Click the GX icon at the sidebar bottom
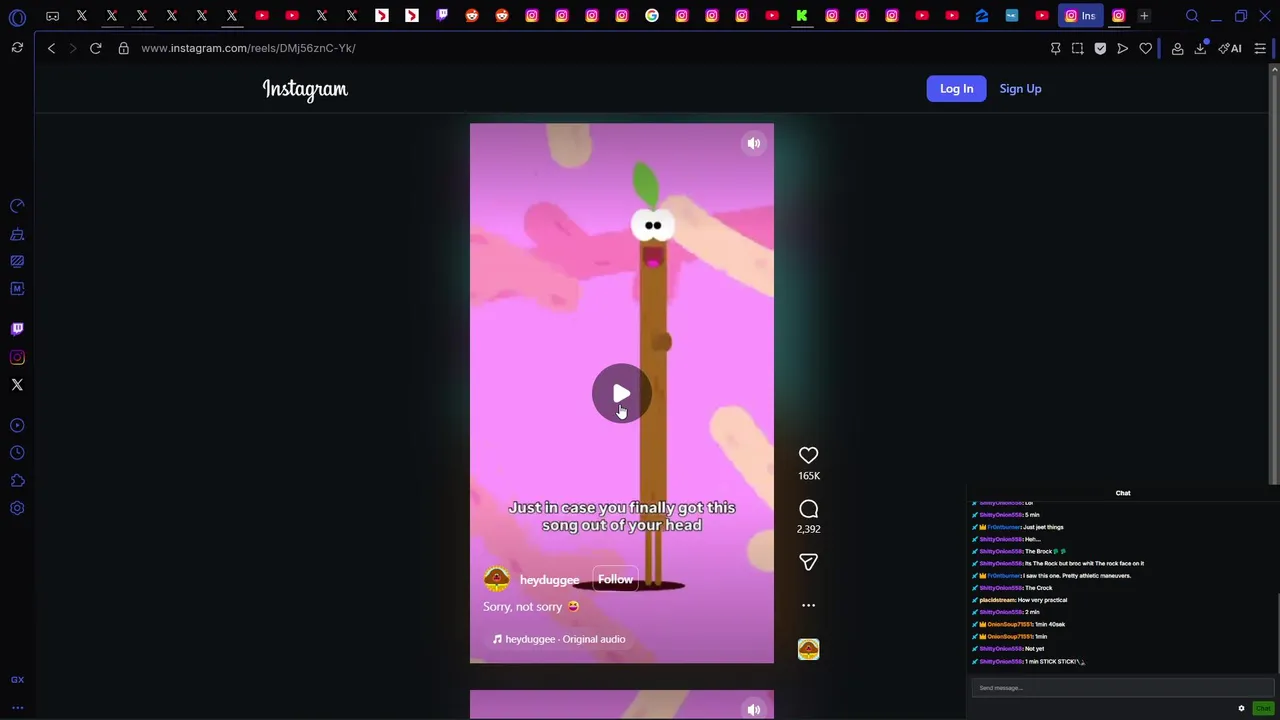Viewport: 1280px width, 720px height. (17, 680)
